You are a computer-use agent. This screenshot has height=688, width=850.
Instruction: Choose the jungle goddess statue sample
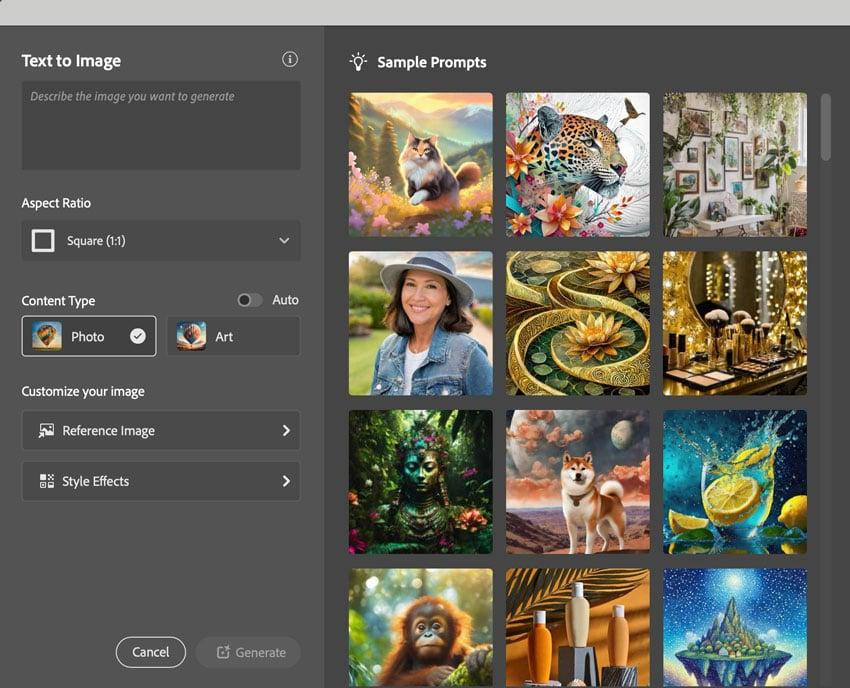click(x=421, y=482)
